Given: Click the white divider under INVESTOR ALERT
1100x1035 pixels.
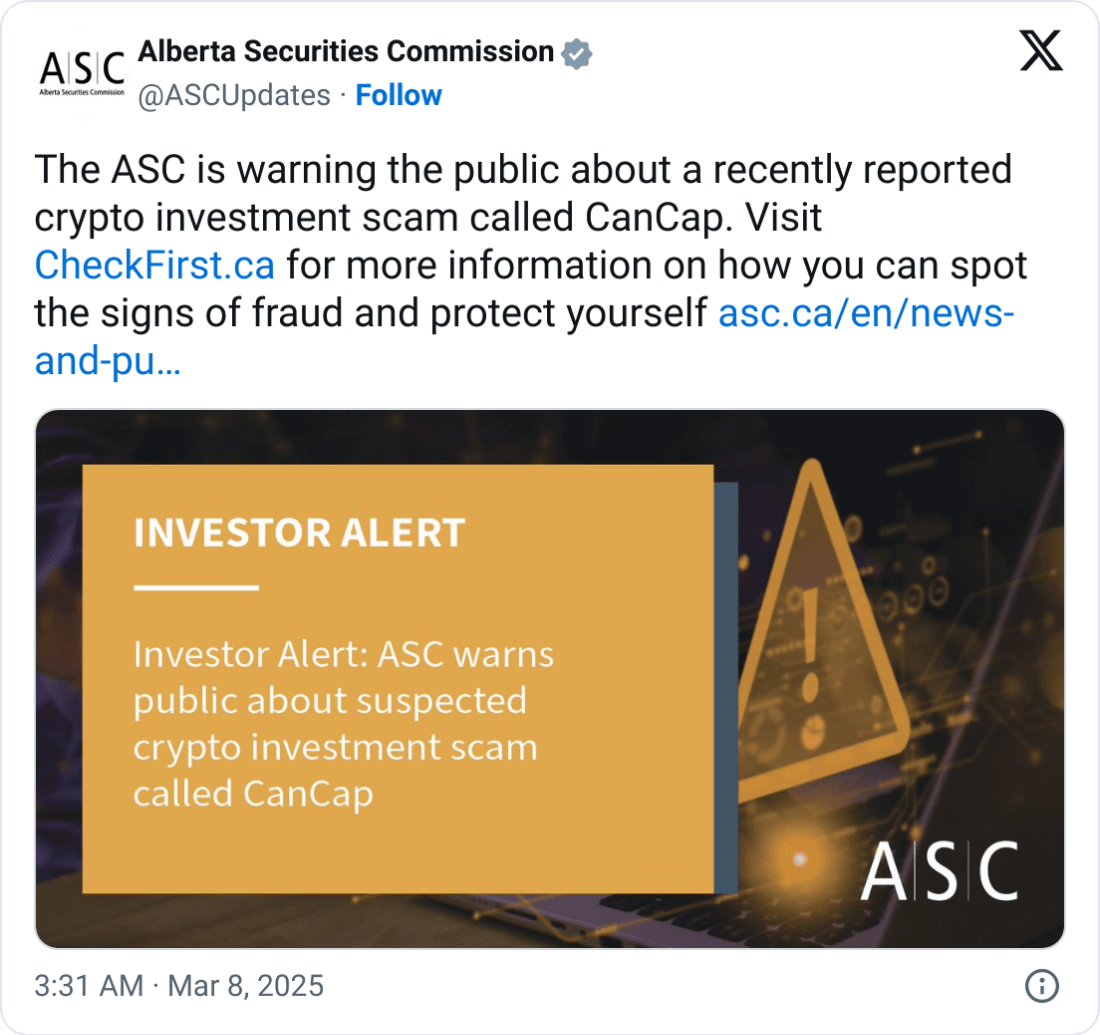Looking at the screenshot, I should (x=196, y=588).
